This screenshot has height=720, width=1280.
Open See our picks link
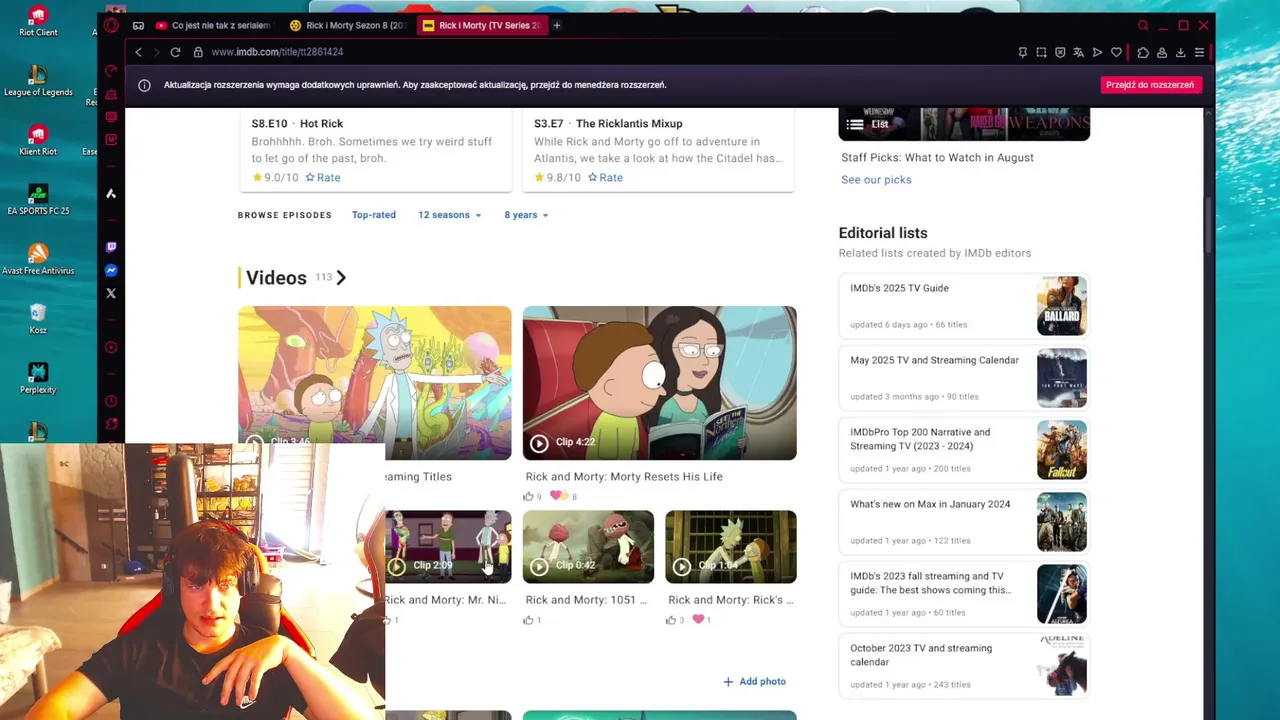(x=876, y=180)
